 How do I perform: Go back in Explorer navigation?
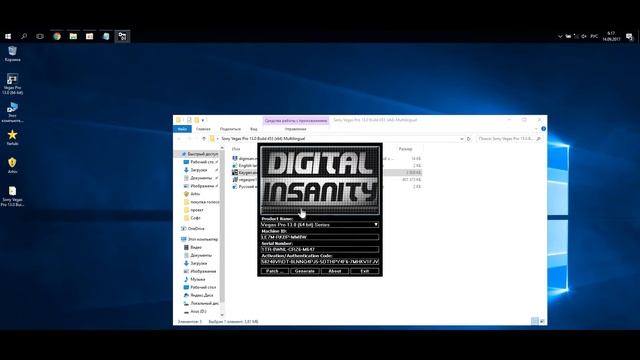pos(179,139)
